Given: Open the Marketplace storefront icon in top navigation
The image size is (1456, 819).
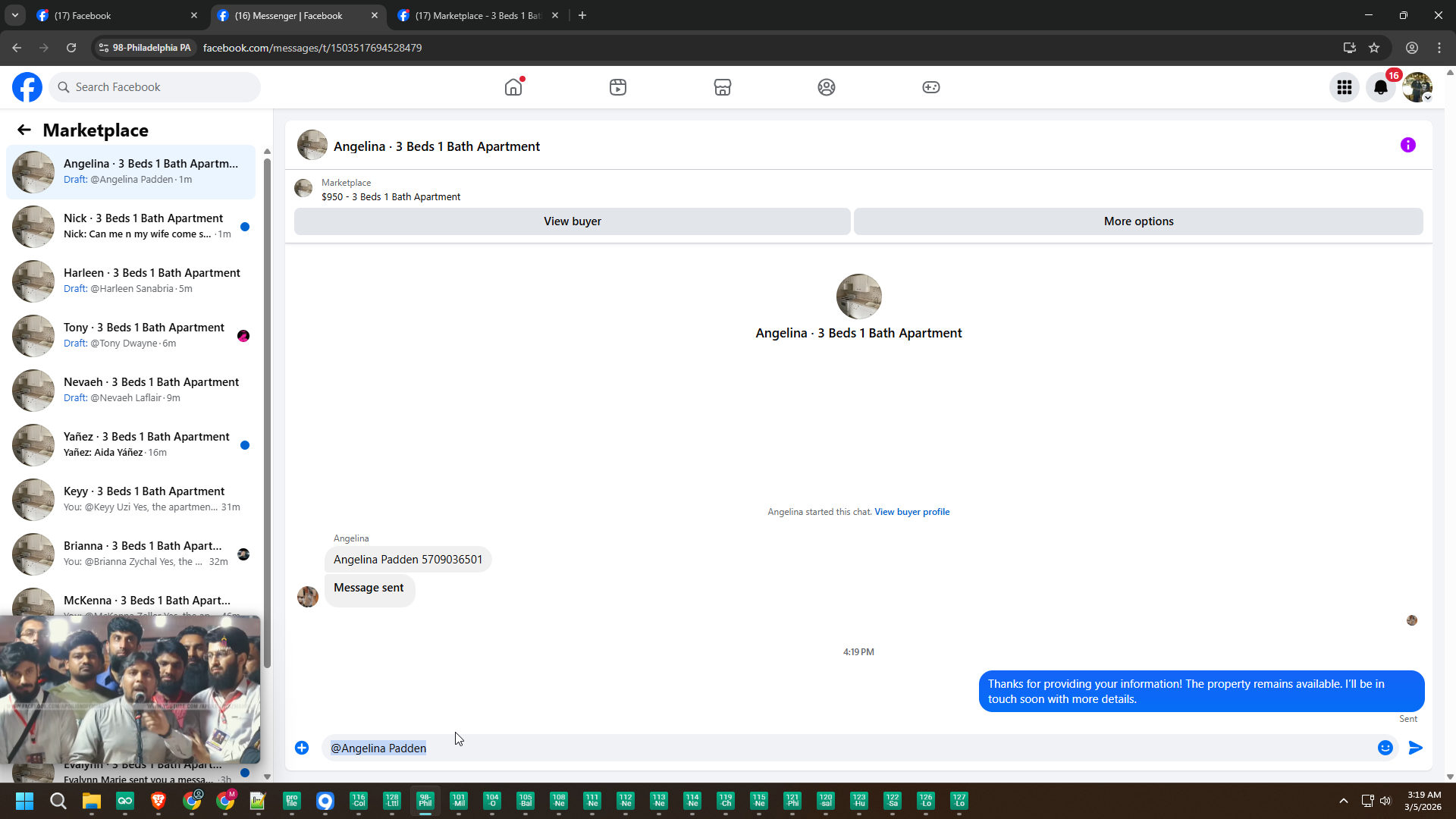Looking at the screenshot, I should coord(723,87).
